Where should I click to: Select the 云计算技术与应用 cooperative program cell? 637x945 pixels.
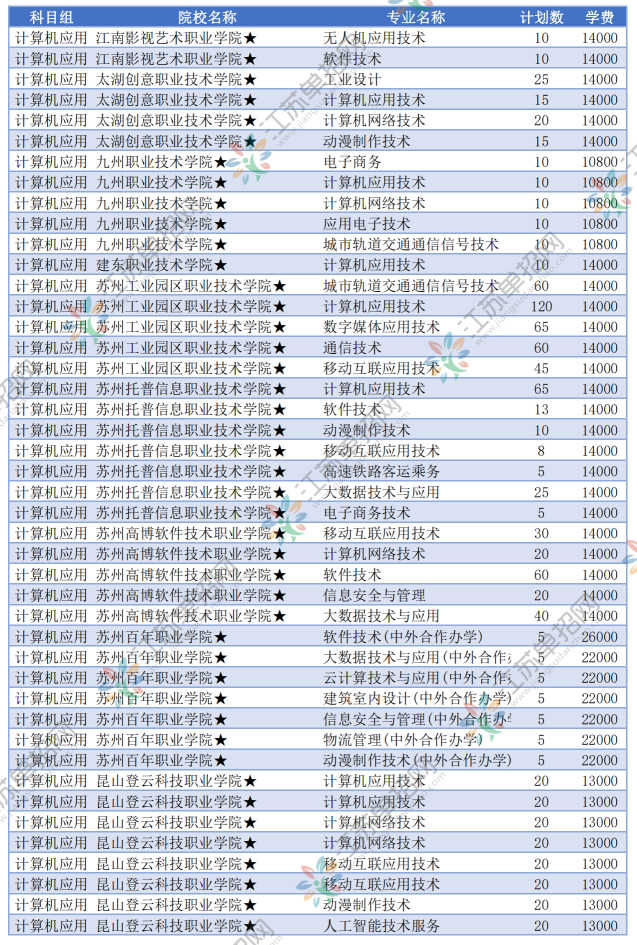418,678
